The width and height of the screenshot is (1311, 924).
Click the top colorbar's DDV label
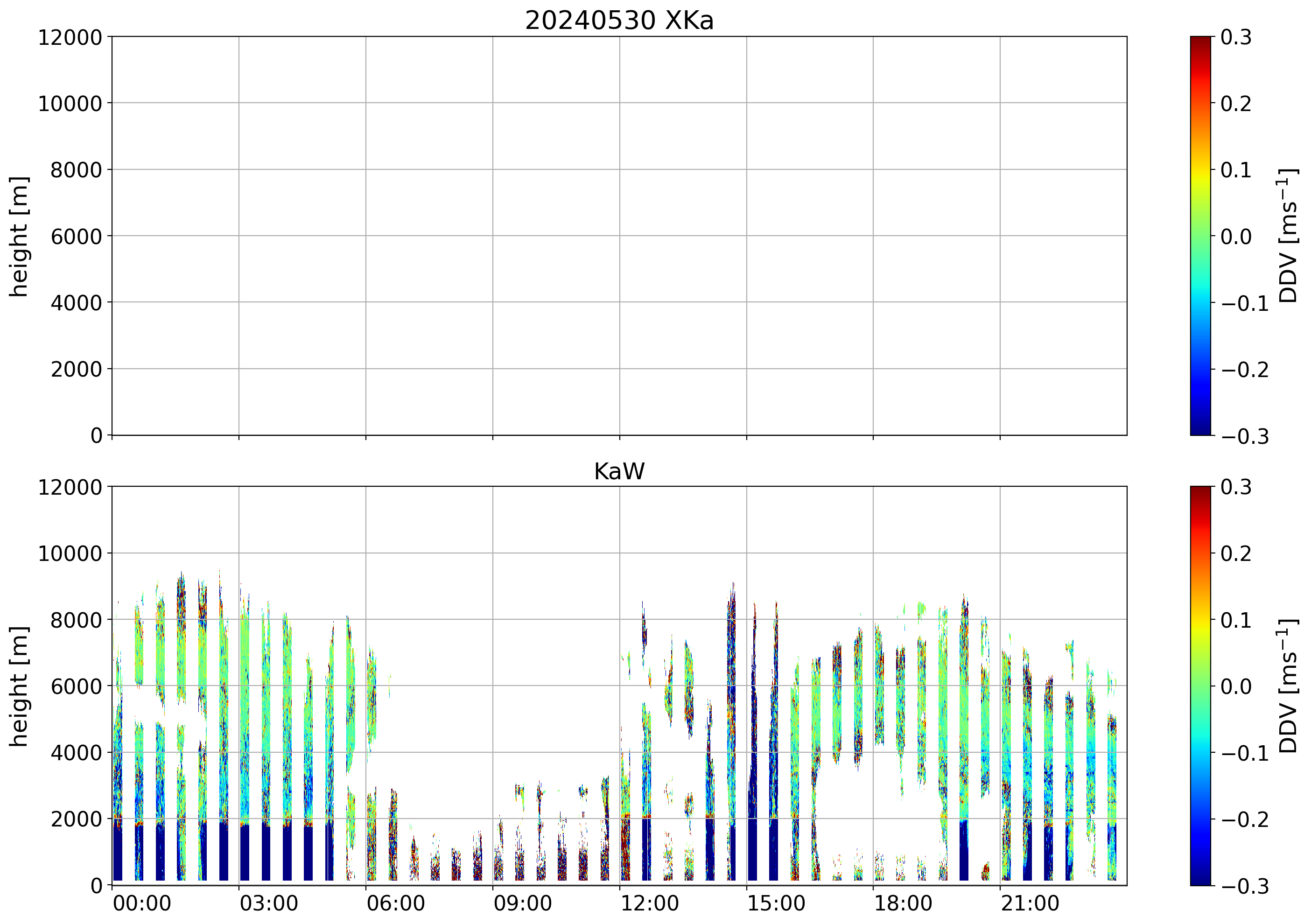click(x=1289, y=236)
